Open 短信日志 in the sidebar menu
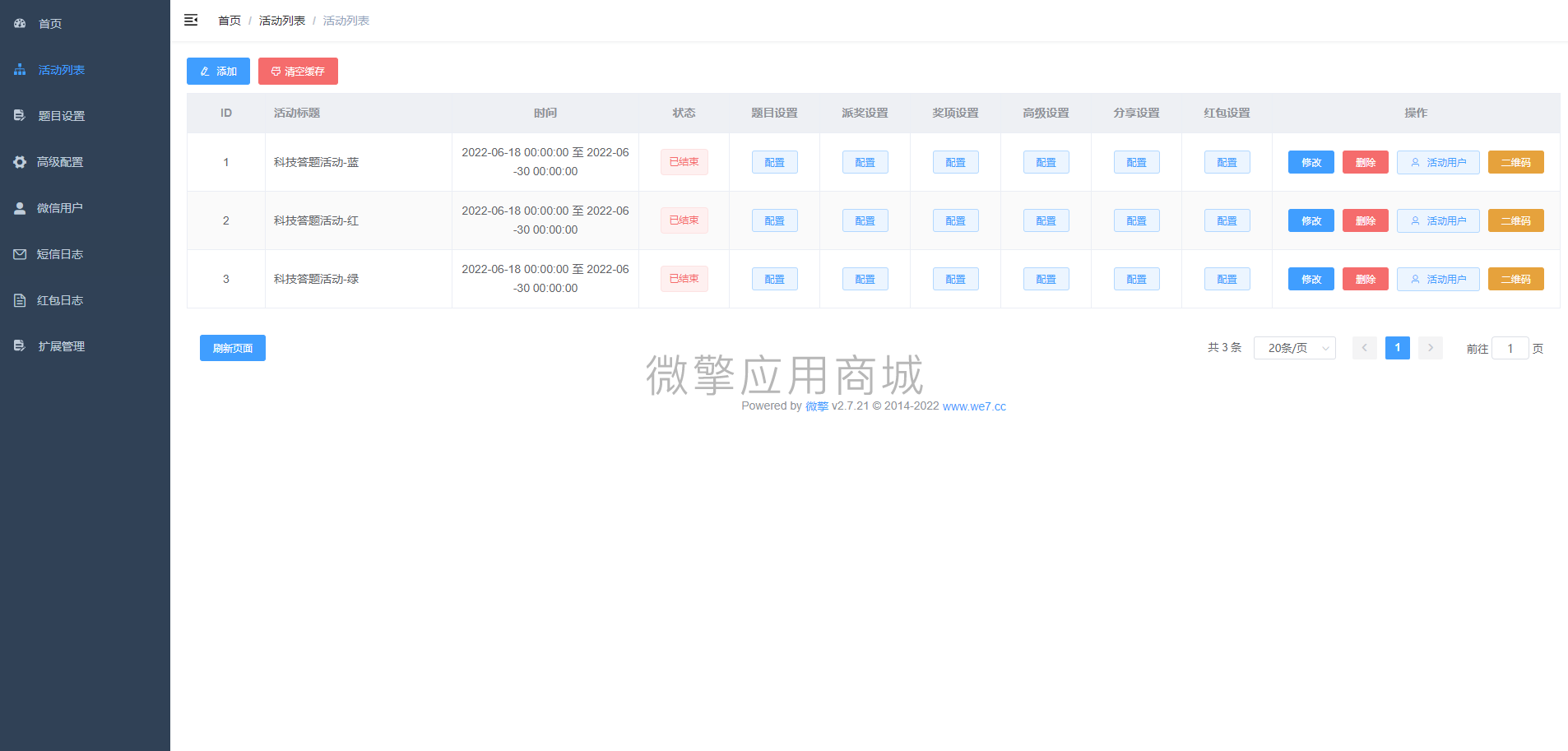 click(x=85, y=254)
